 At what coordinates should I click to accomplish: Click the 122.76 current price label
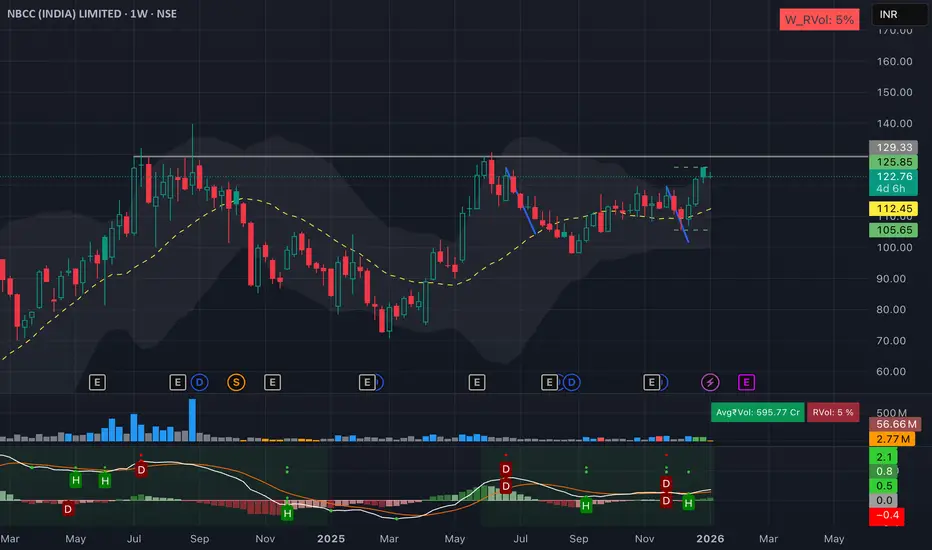[893, 182]
